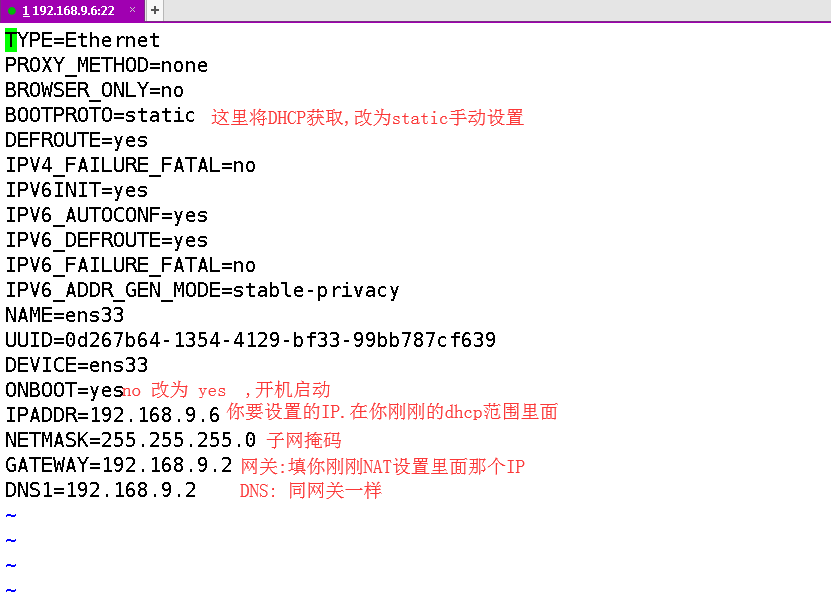Open a new session tab with plus
Viewport: 831px width, 593px height.
coord(155,10)
